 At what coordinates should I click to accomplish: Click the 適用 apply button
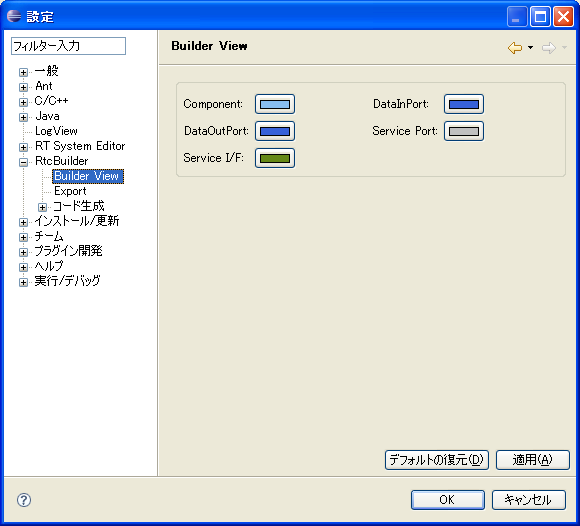(533, 460)
